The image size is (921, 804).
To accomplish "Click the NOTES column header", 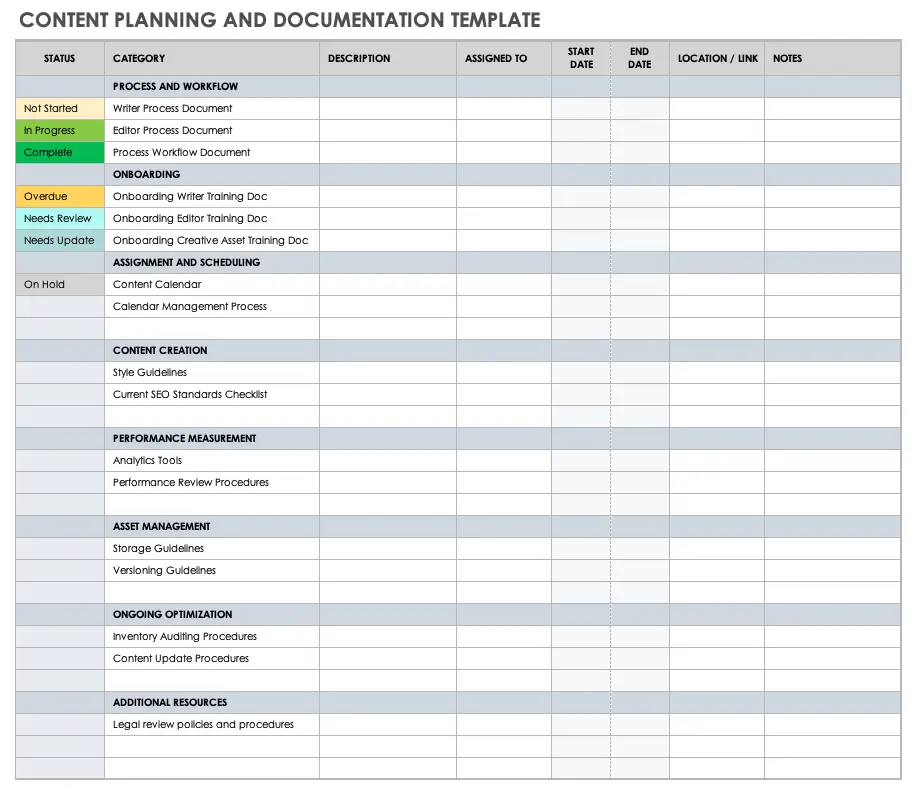I will pos(832,58).
